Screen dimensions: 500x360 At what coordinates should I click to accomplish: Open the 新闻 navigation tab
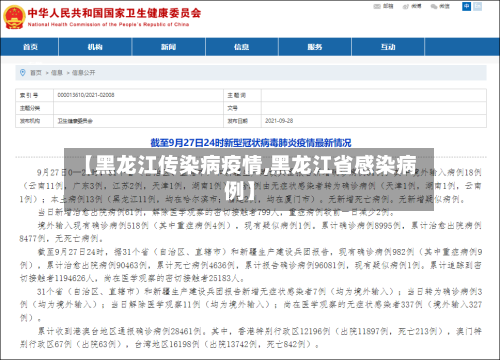click(168, 47)
